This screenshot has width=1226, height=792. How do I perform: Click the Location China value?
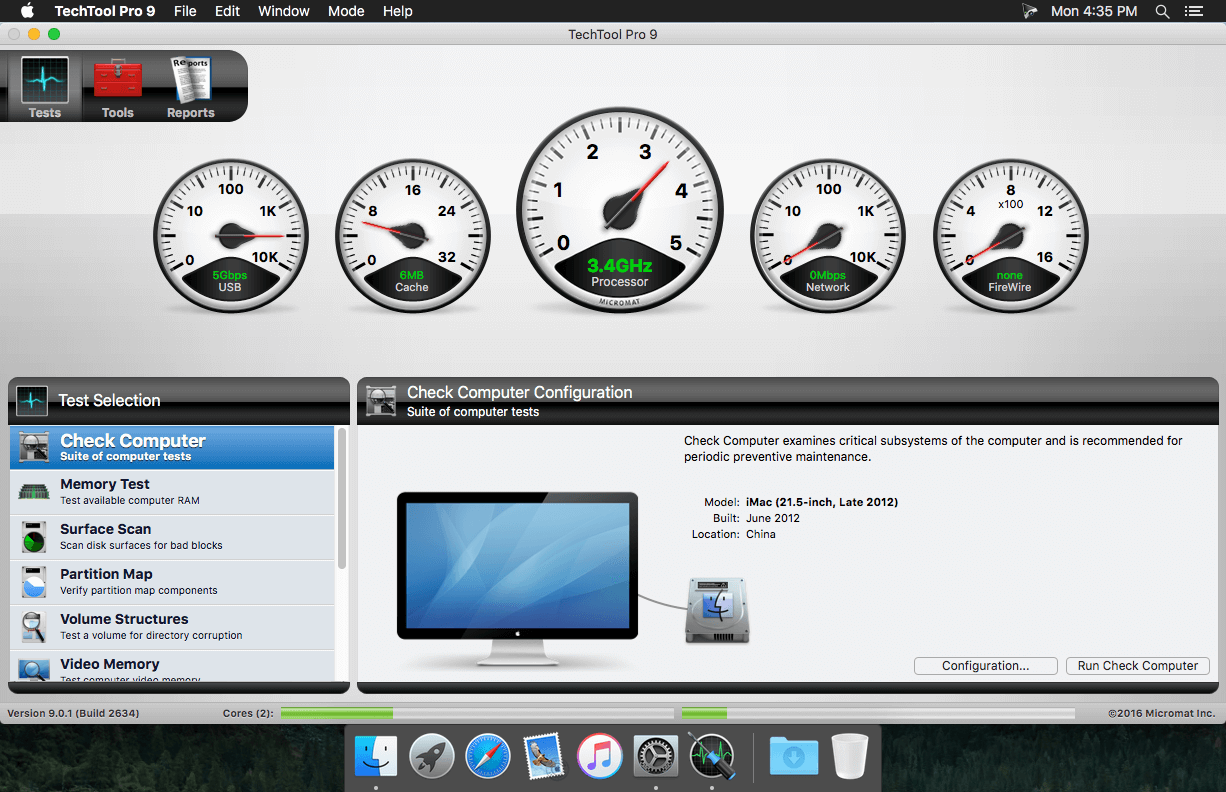tap(760, 534)
